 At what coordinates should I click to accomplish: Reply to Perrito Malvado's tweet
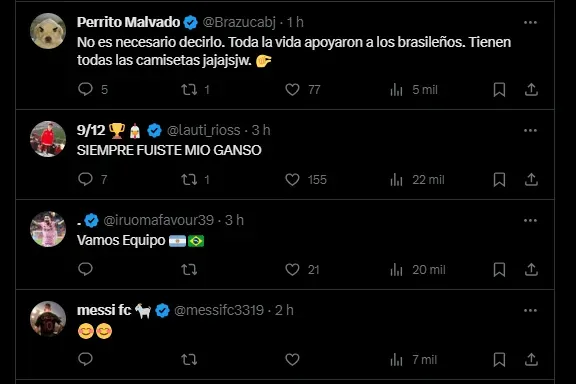pyautogui.click(x=85, y=89)
